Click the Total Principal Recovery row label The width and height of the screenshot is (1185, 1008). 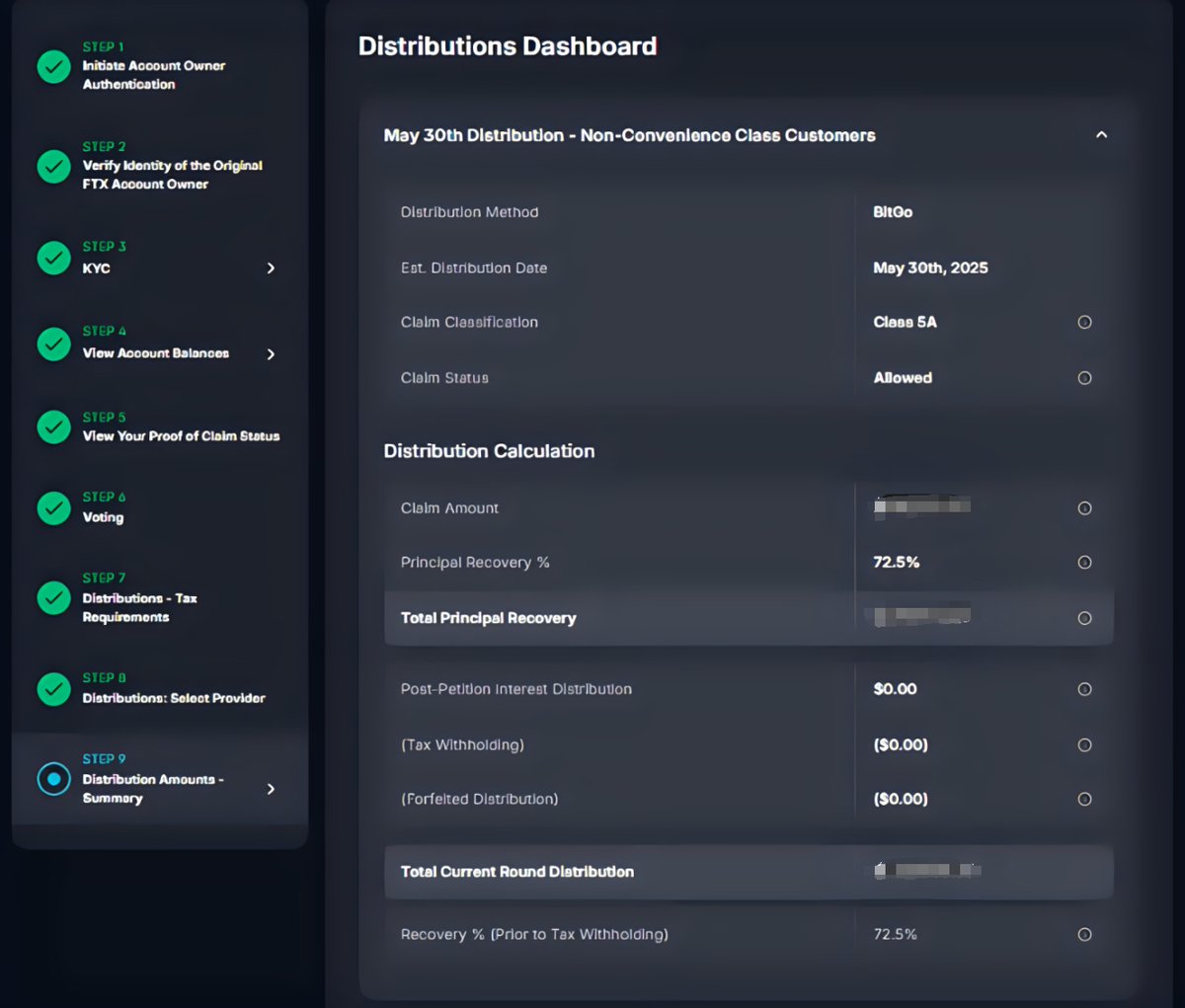[488, 618]
